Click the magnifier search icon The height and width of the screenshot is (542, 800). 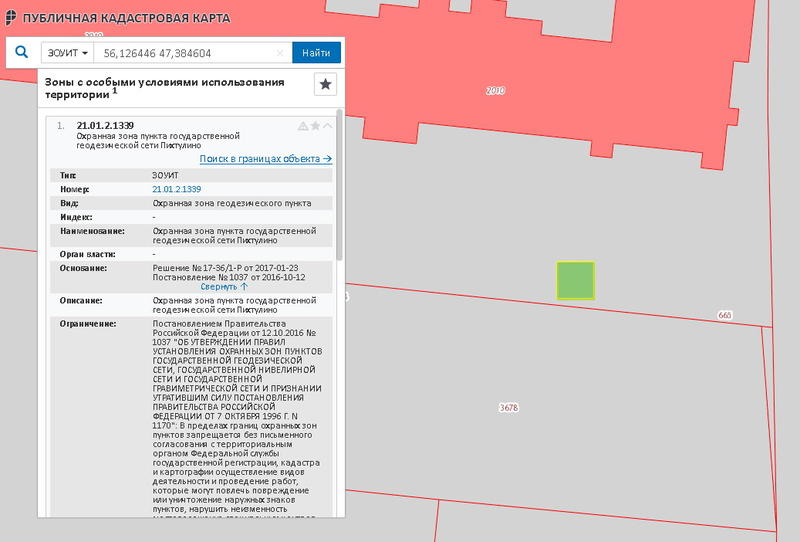click(21, 52)
